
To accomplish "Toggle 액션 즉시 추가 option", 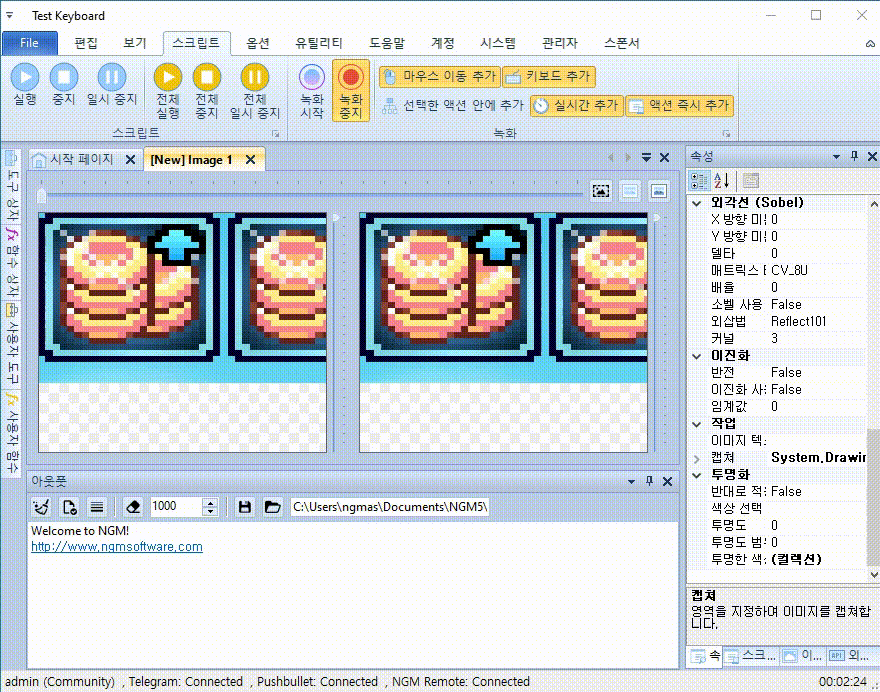I will point(679,106).
